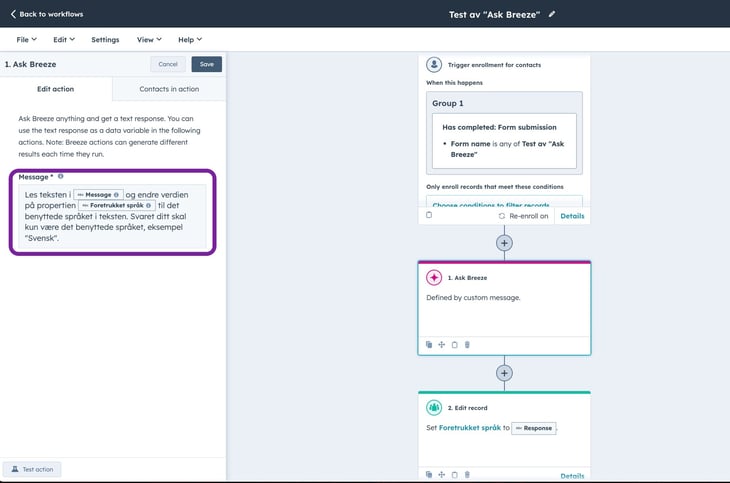Cancel editing the Ask Breeze action

168,64
